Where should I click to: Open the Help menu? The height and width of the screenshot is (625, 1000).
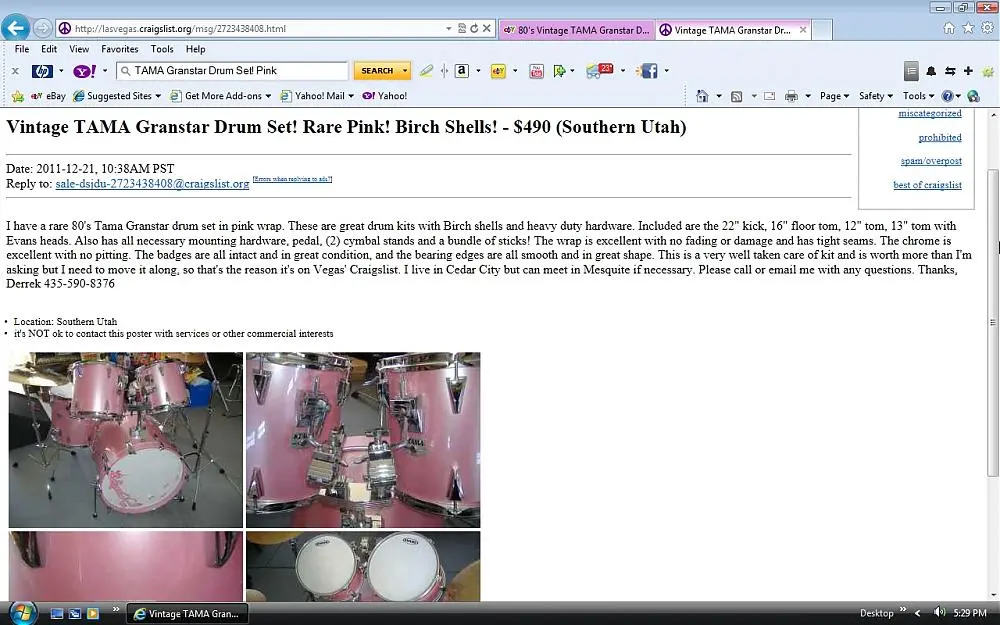(196, 49)
